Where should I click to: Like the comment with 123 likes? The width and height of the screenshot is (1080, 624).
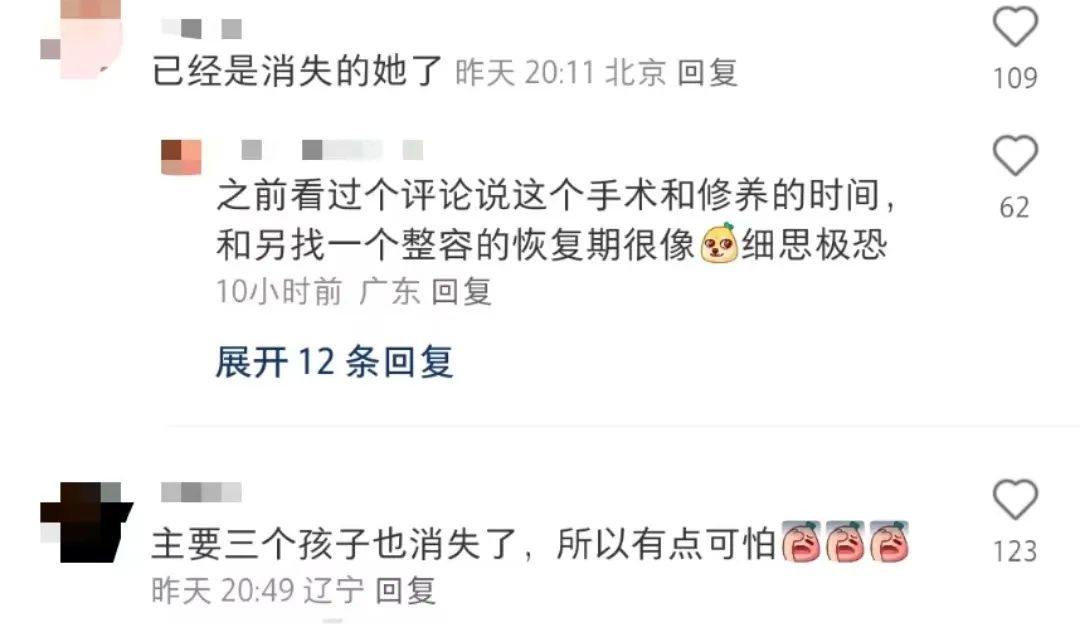[x=1015, y=499]
